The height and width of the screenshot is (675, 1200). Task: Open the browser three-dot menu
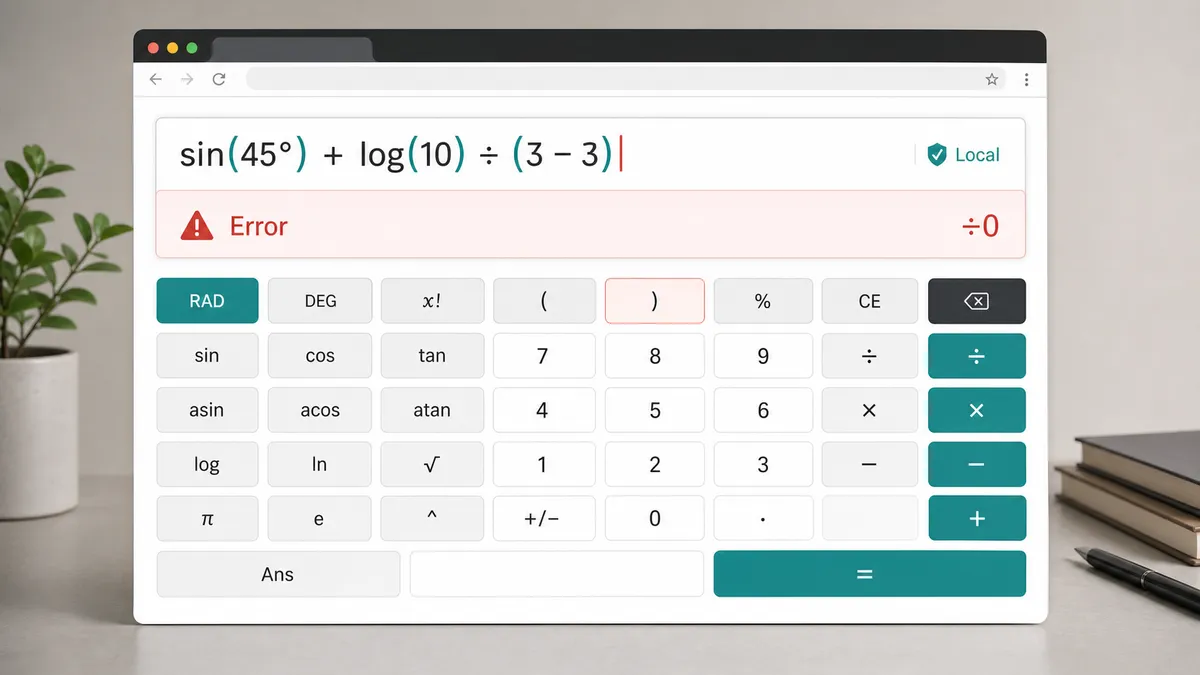pos(1026,79)
